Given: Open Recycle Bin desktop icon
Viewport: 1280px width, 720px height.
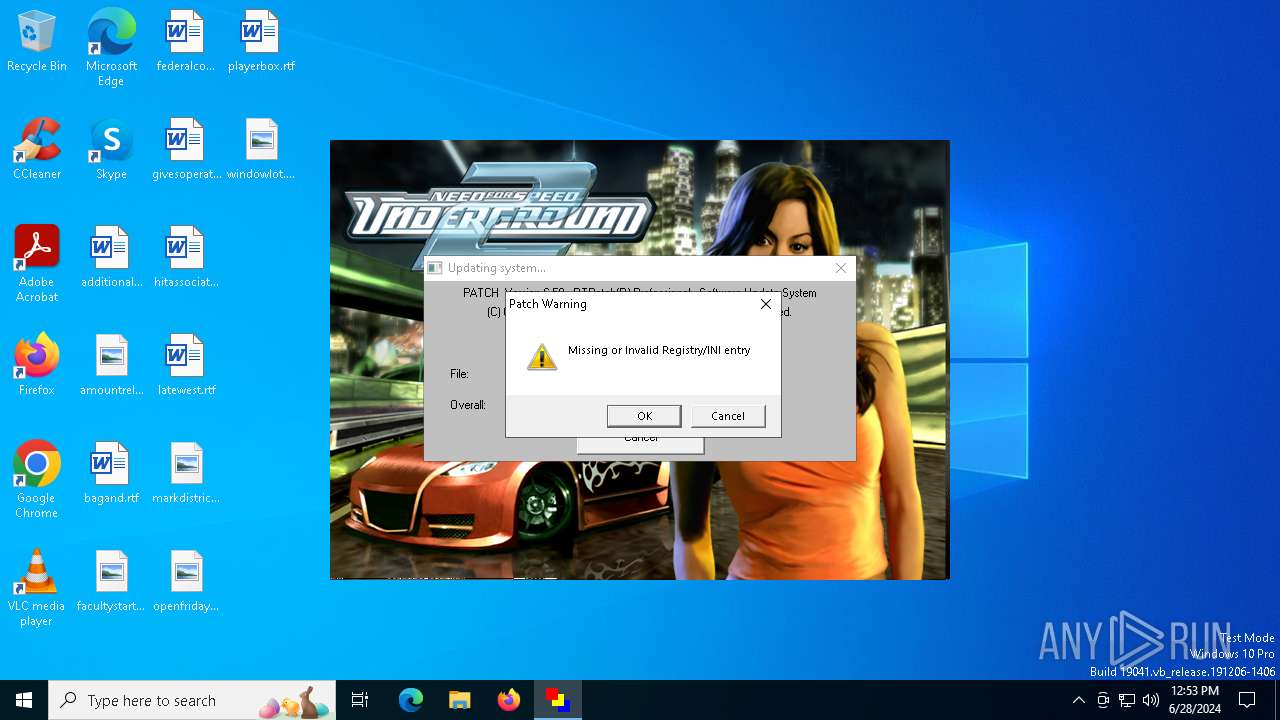Looking at the screenshot, I should coord(37,42).
